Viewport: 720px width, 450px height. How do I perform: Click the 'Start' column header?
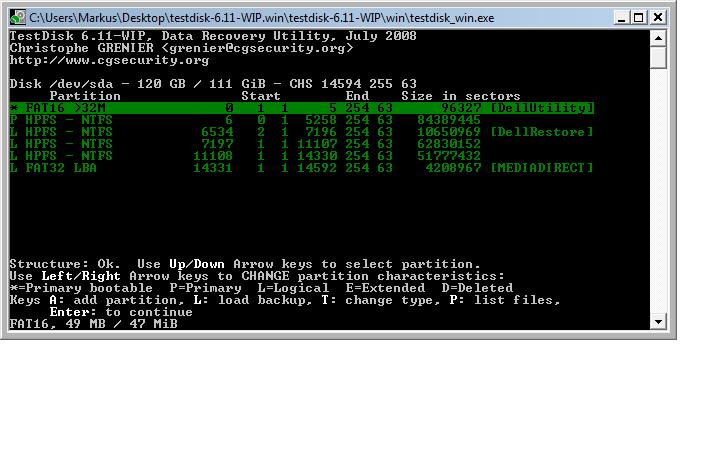pyautogui.click(x=261, y=96)
